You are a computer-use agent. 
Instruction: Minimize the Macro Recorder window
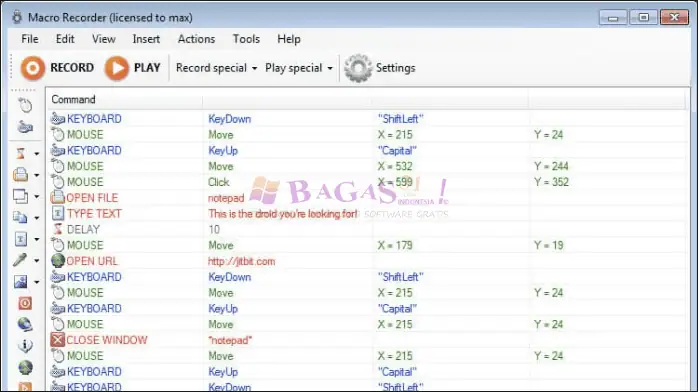point(613,18)
